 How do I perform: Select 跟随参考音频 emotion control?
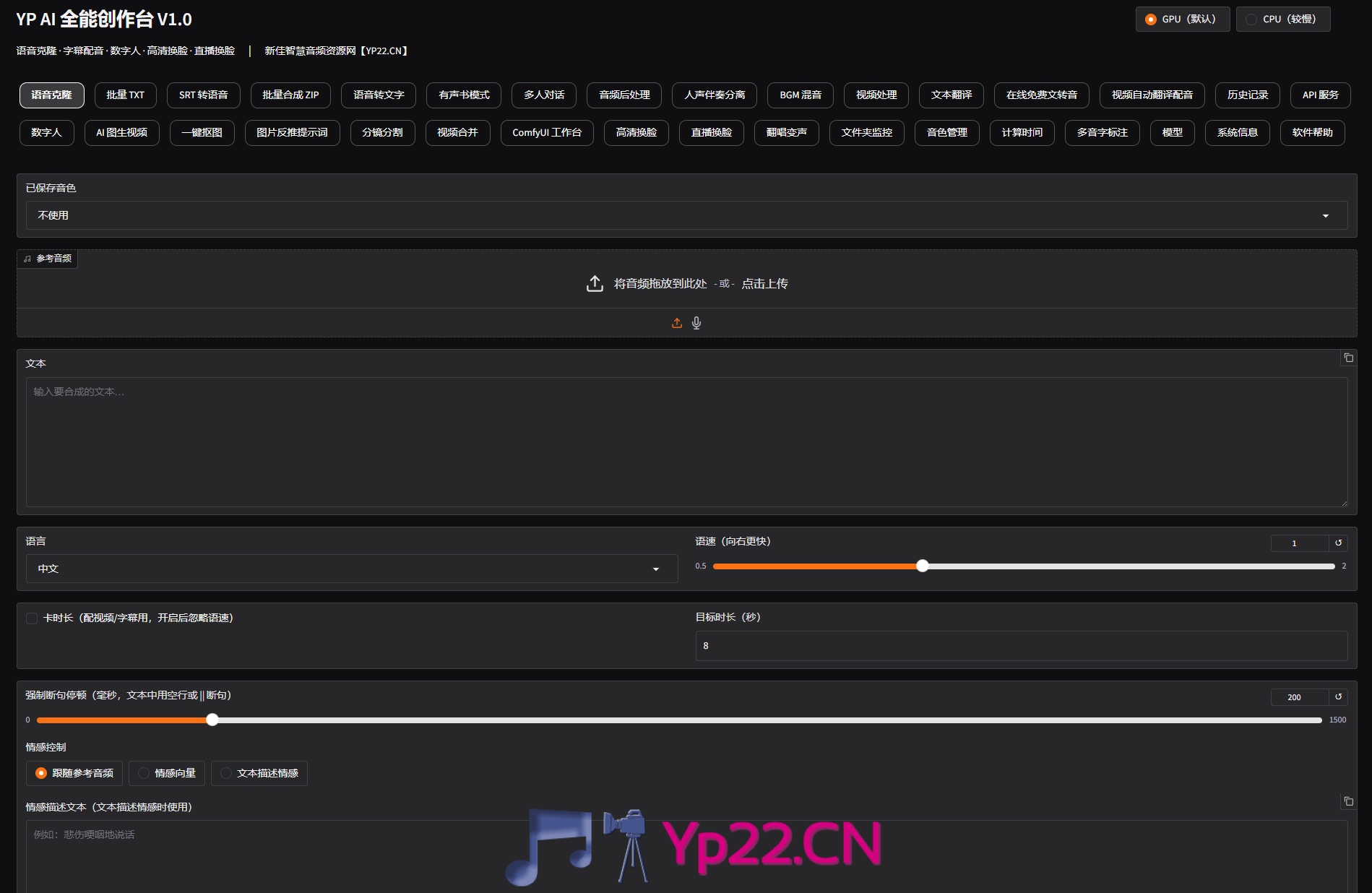74,773
